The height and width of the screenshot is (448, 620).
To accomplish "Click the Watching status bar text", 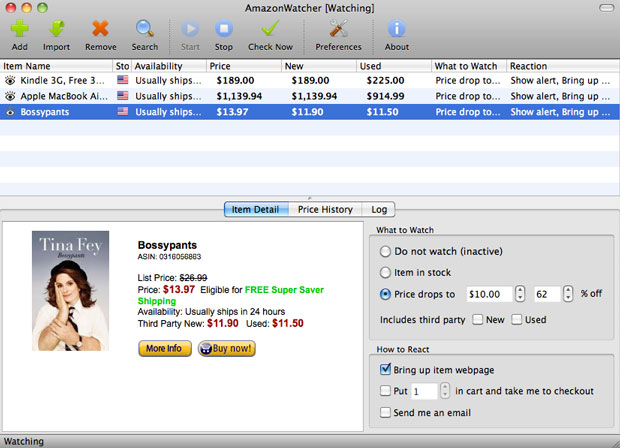I will point(24,441).
